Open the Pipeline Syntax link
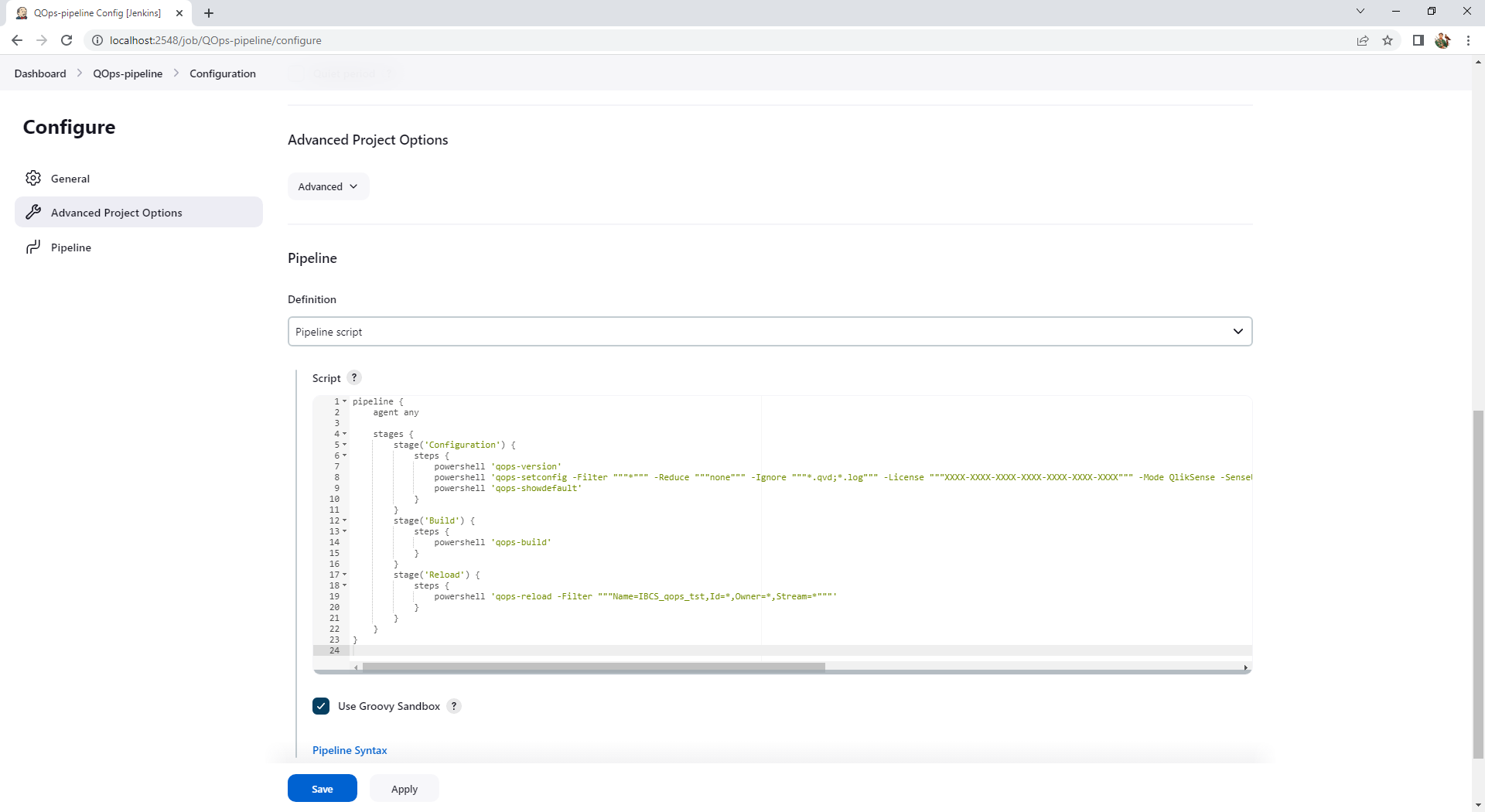 click(x=350, y=750)
